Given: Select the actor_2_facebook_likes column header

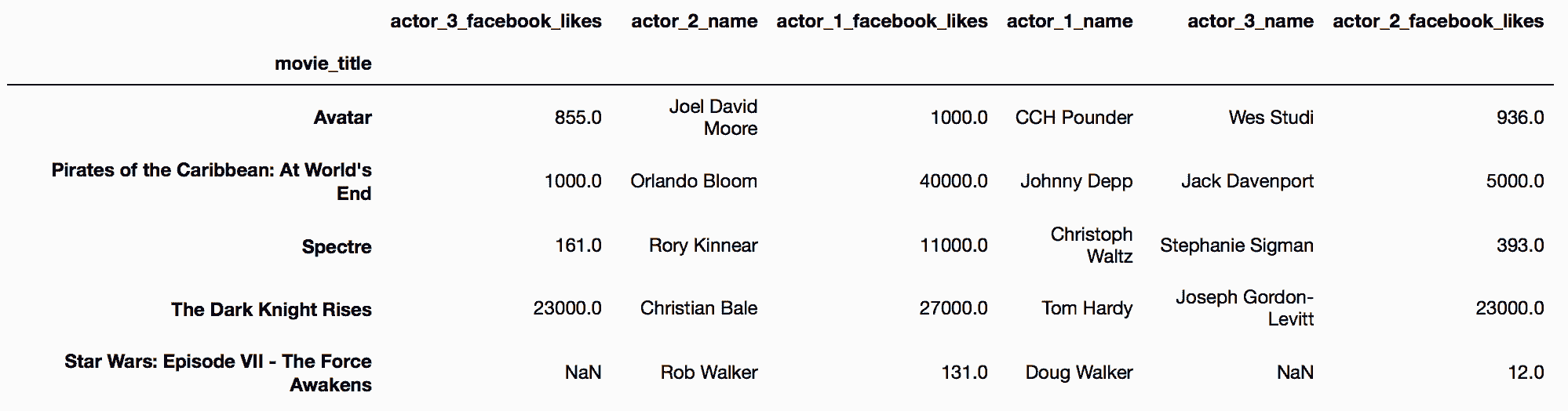Looking at the screenshot, I should coord(1439,22).
